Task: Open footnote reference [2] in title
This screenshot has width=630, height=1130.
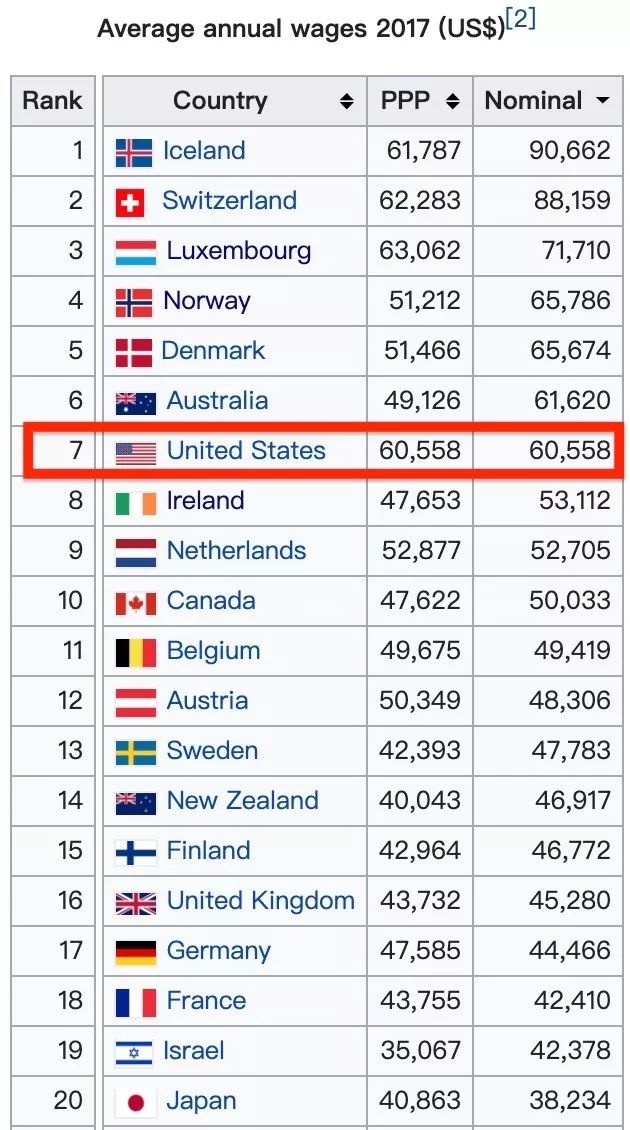Action: coord(520,20)
